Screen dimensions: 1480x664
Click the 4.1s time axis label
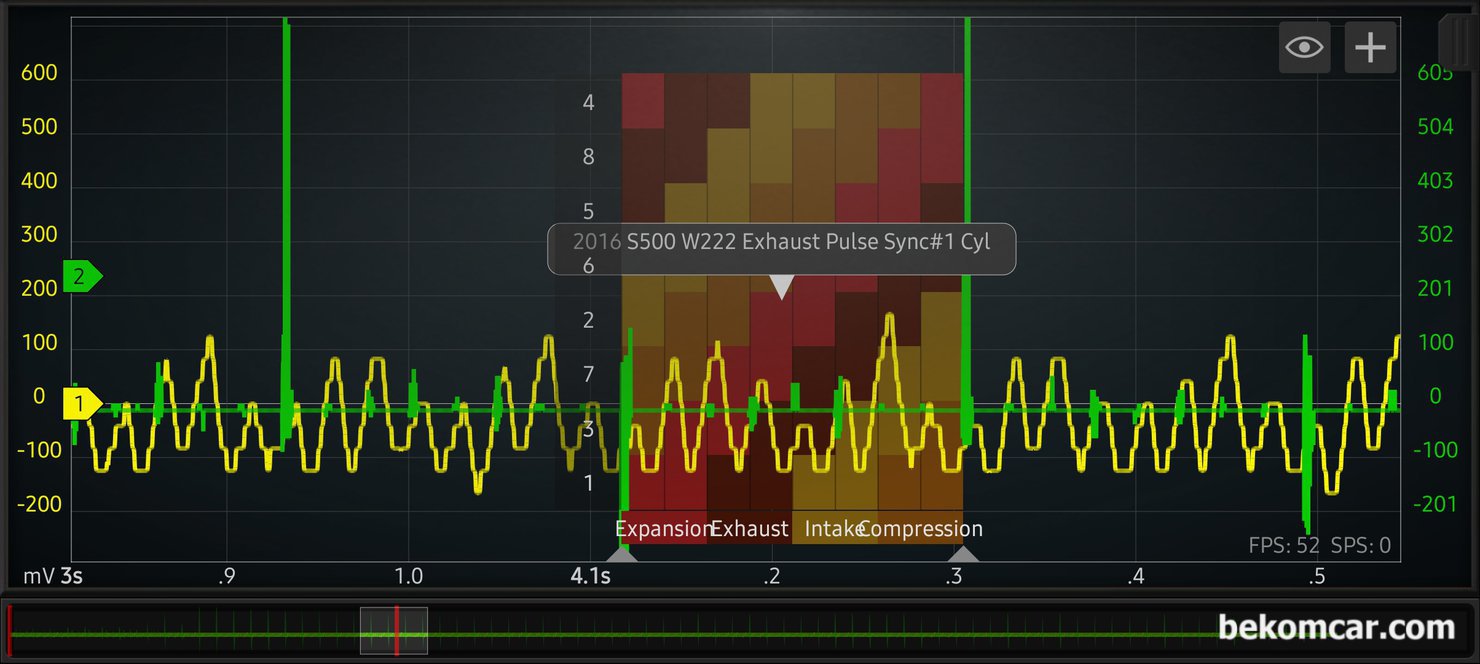pyautogui.click(x=589, y=577)
